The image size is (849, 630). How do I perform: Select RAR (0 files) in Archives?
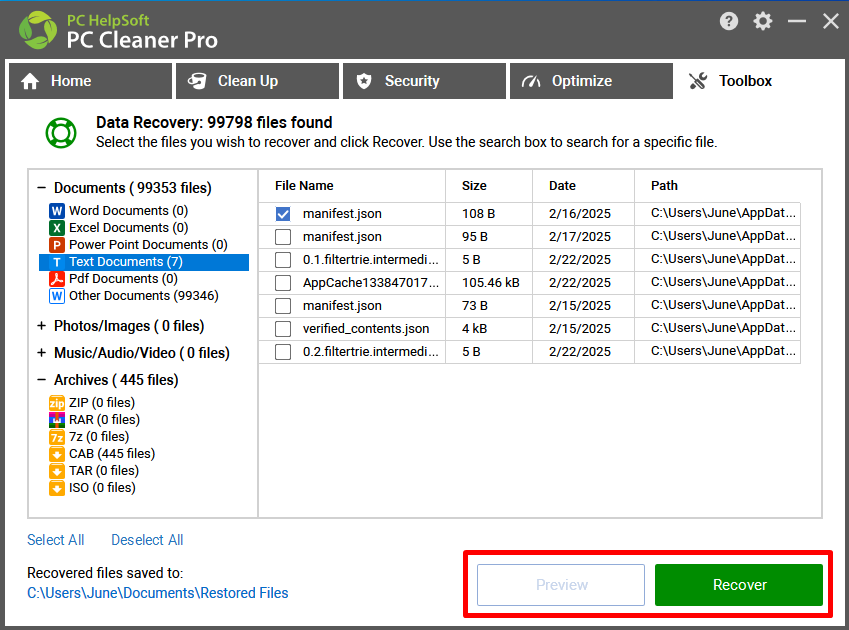tap(105, 419)
